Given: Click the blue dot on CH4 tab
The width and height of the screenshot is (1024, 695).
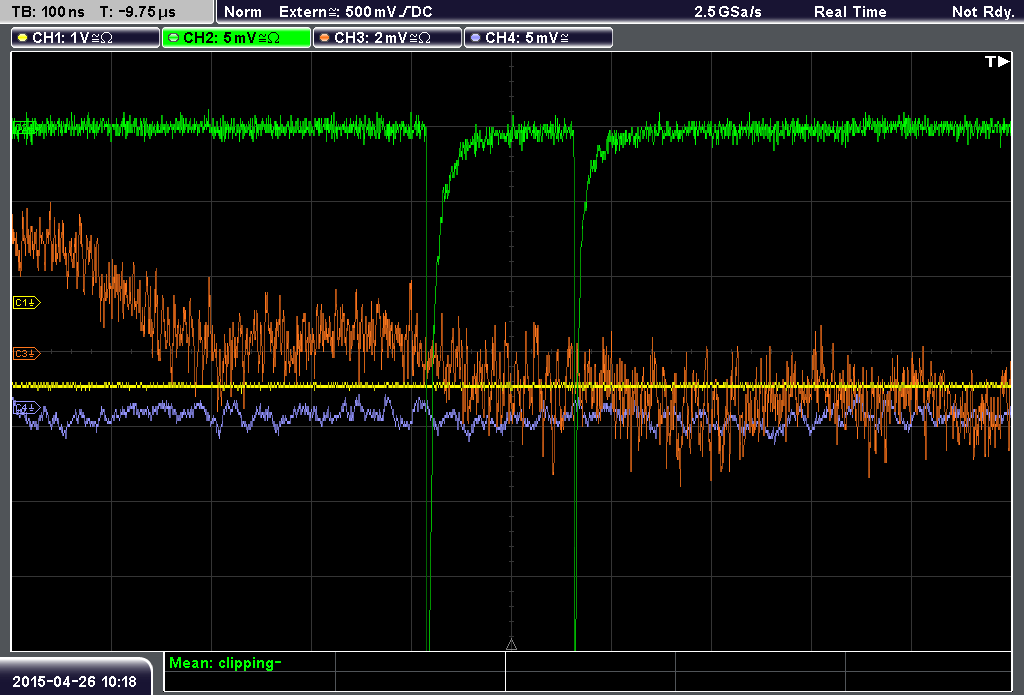Looking at the screenshot, I should [475, 38].
